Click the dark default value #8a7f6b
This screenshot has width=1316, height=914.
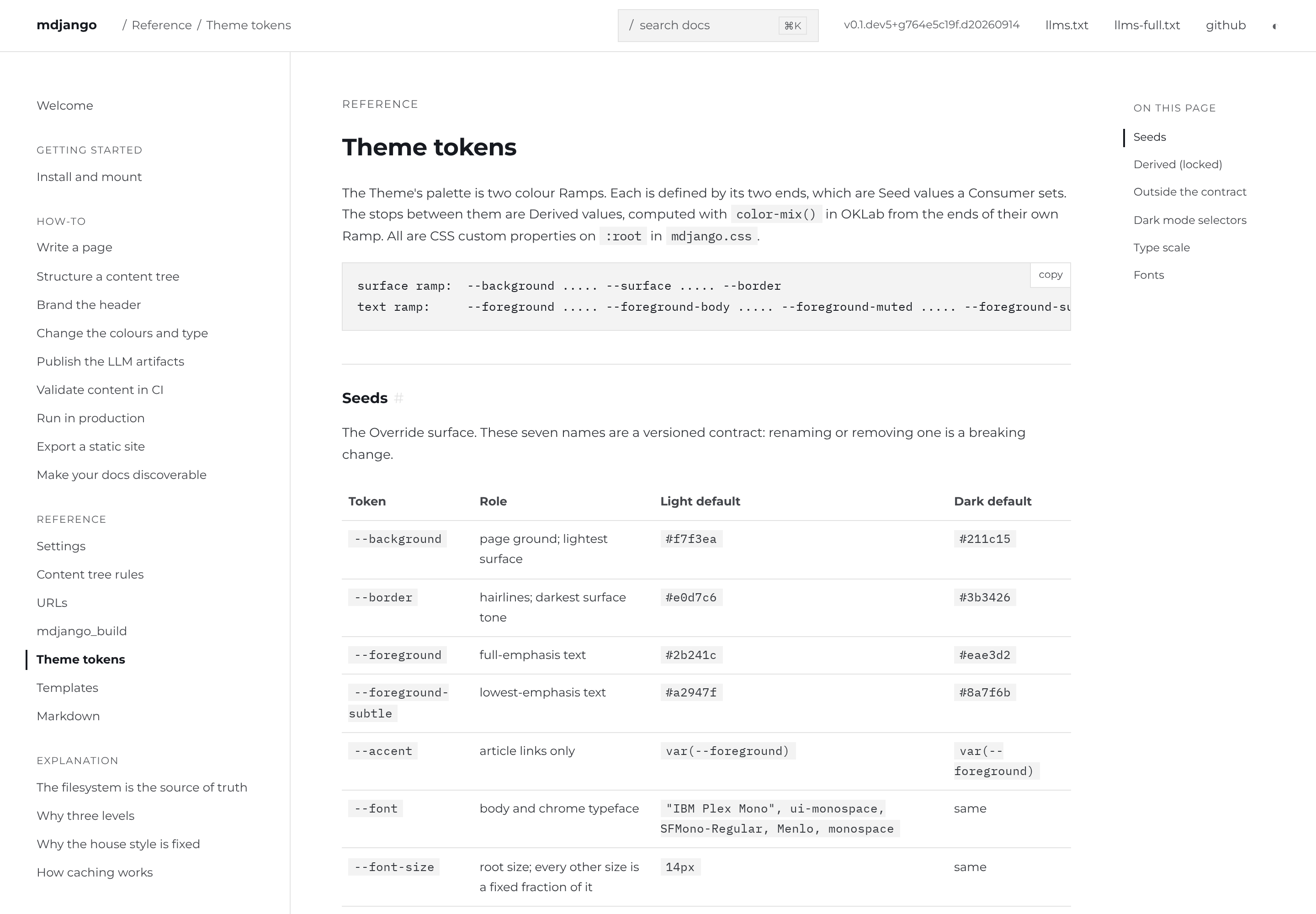click(x=985, y=693)
